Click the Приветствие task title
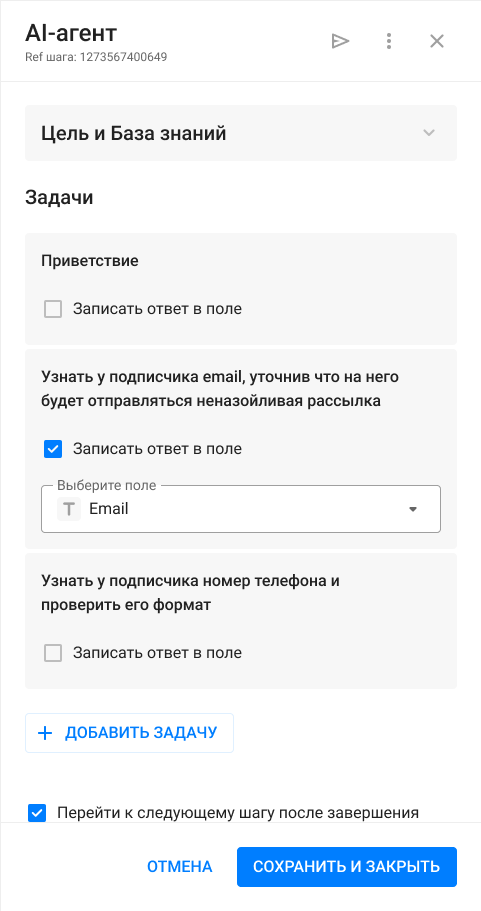Image resolution: width=481 pixels, height=911 pixels. [x=90, y=261]
